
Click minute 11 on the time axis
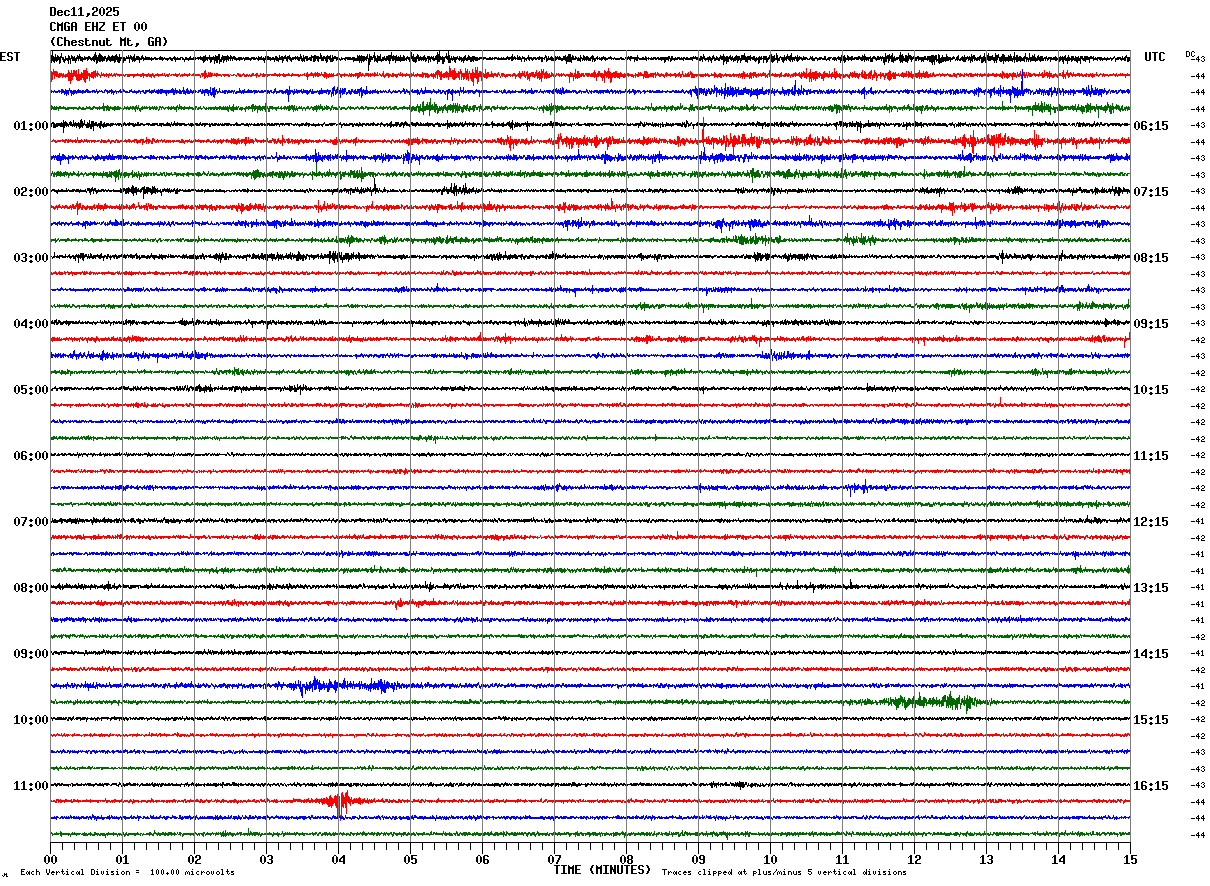[x=842, y=859]
